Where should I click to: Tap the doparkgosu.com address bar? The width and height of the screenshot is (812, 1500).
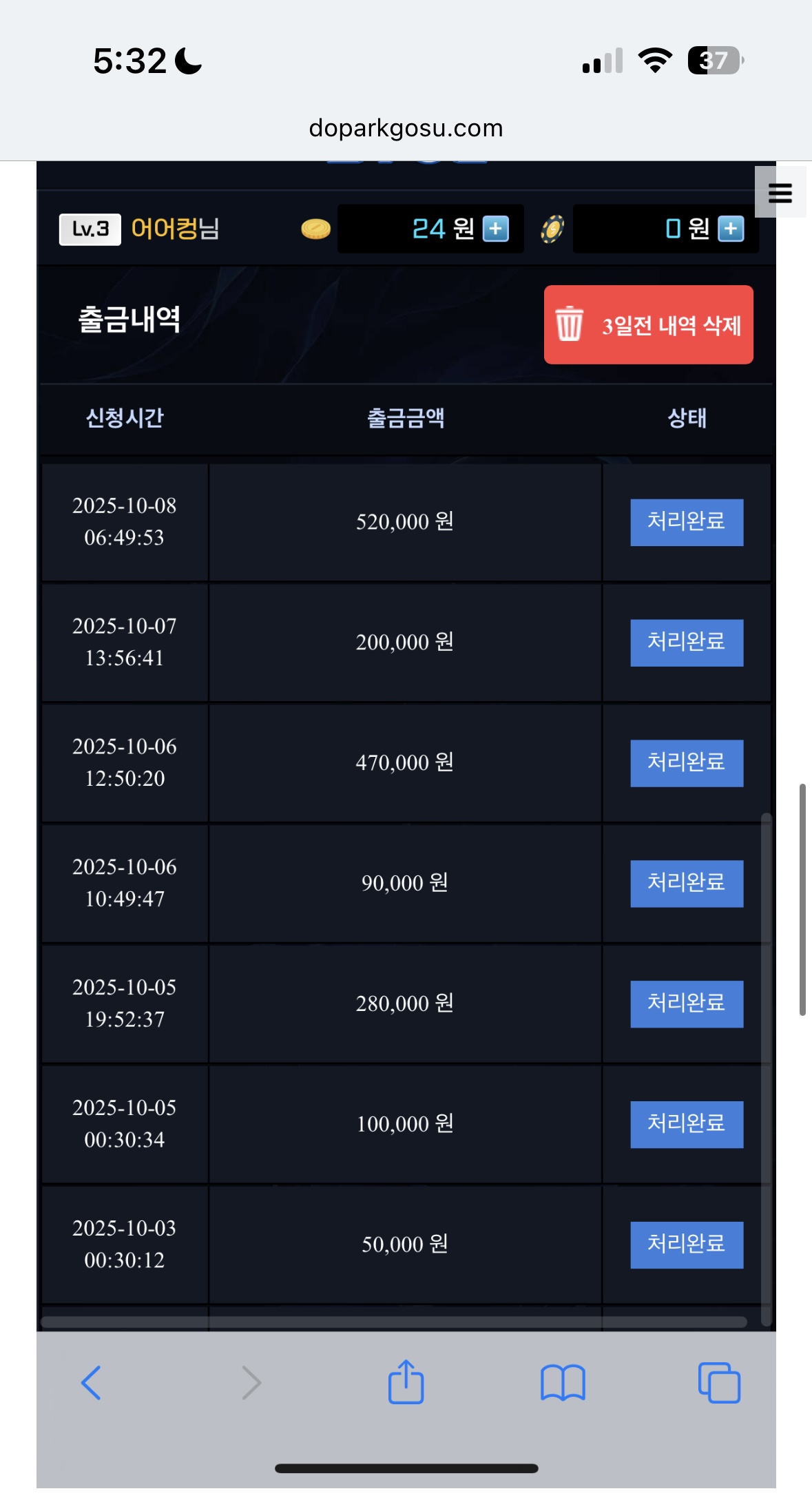[x=406, y=128]
